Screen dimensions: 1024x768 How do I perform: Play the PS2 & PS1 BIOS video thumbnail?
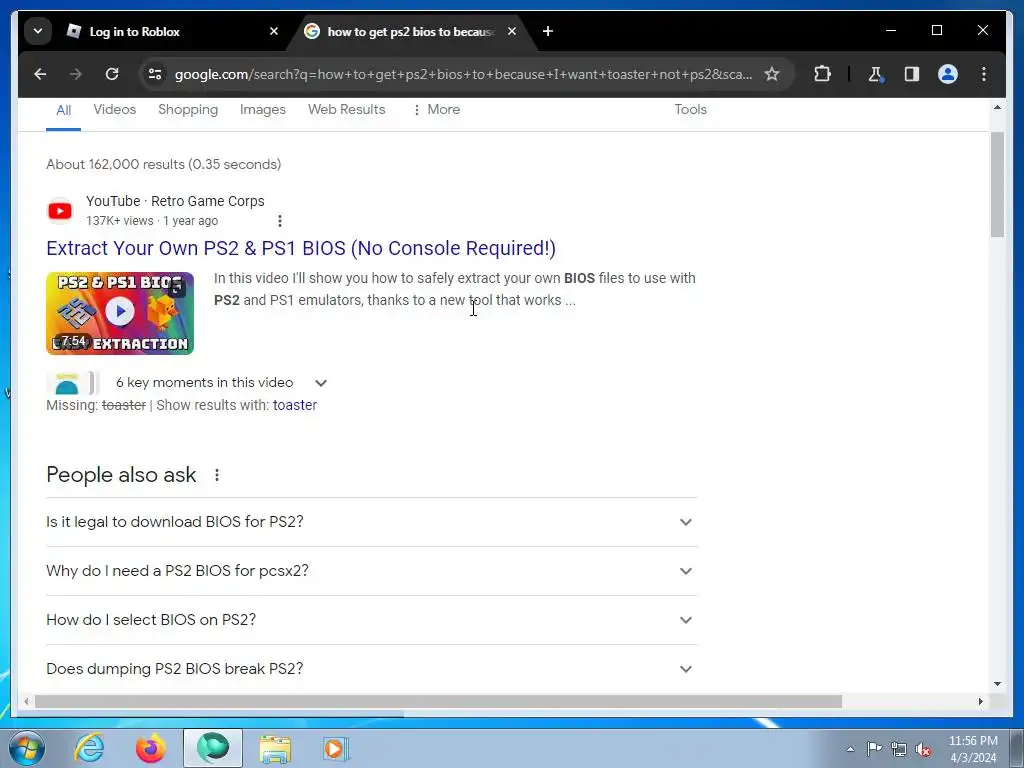point(120,313)
